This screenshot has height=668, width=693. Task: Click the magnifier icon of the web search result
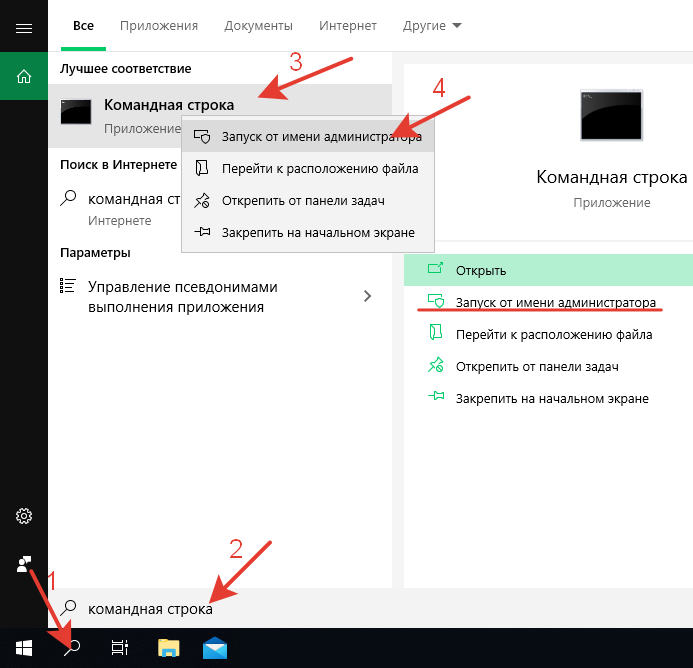68,198
